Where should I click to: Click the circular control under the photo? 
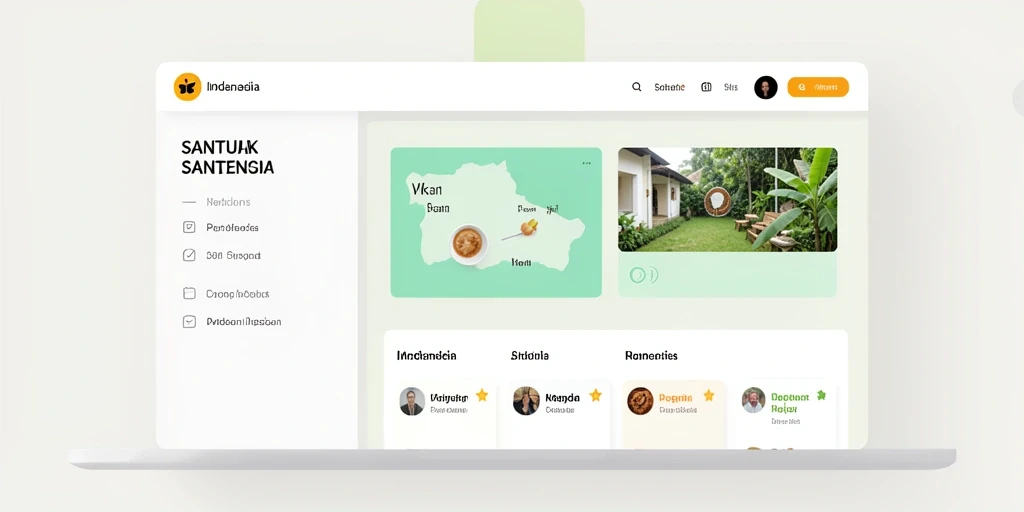(637, 275)
